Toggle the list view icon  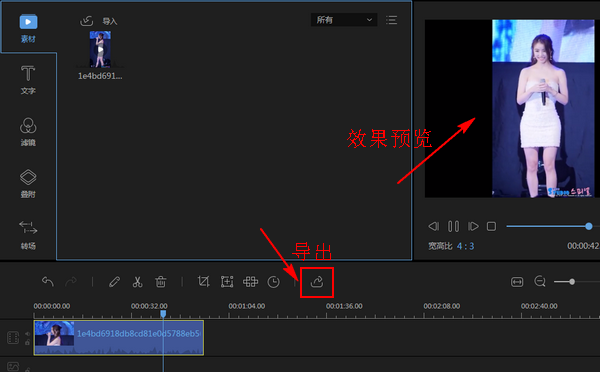(x=391, y=20)
